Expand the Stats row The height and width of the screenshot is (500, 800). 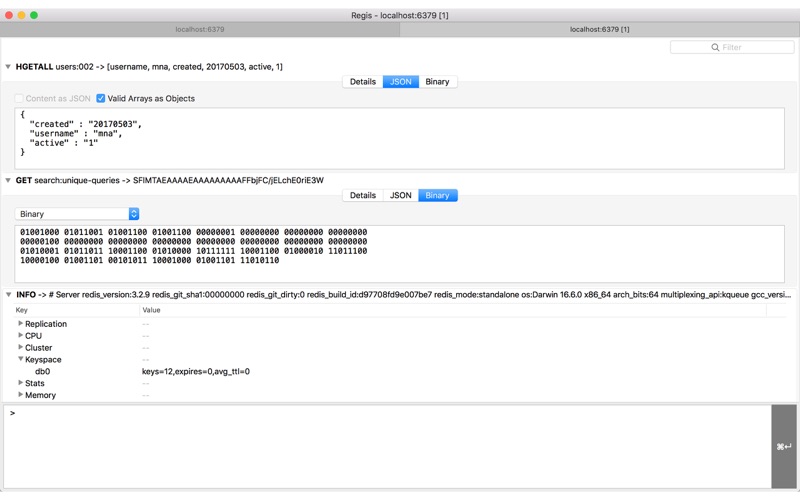point(20,383)
